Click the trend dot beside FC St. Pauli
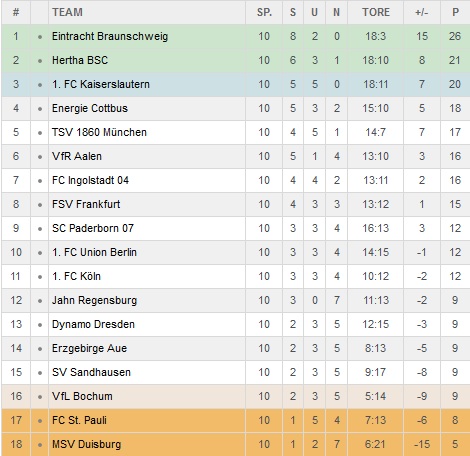Image resolution: width=470 pixels, height=456 pixels. pos(40,421)
